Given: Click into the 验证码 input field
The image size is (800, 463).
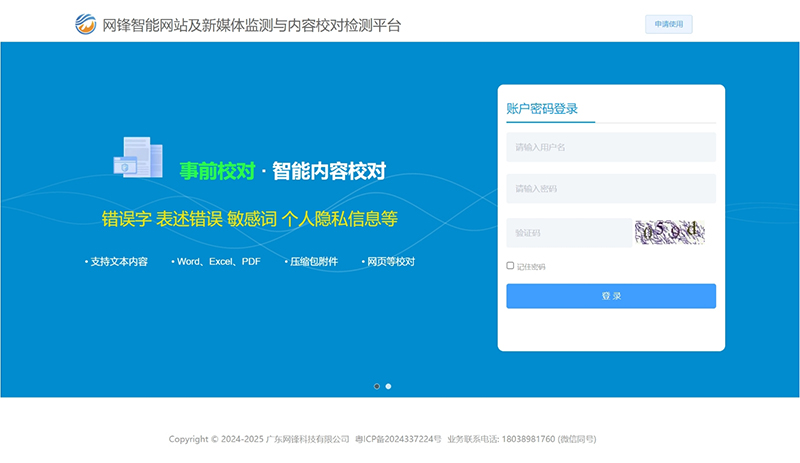Looking at the screenshot, I should 567,233.
